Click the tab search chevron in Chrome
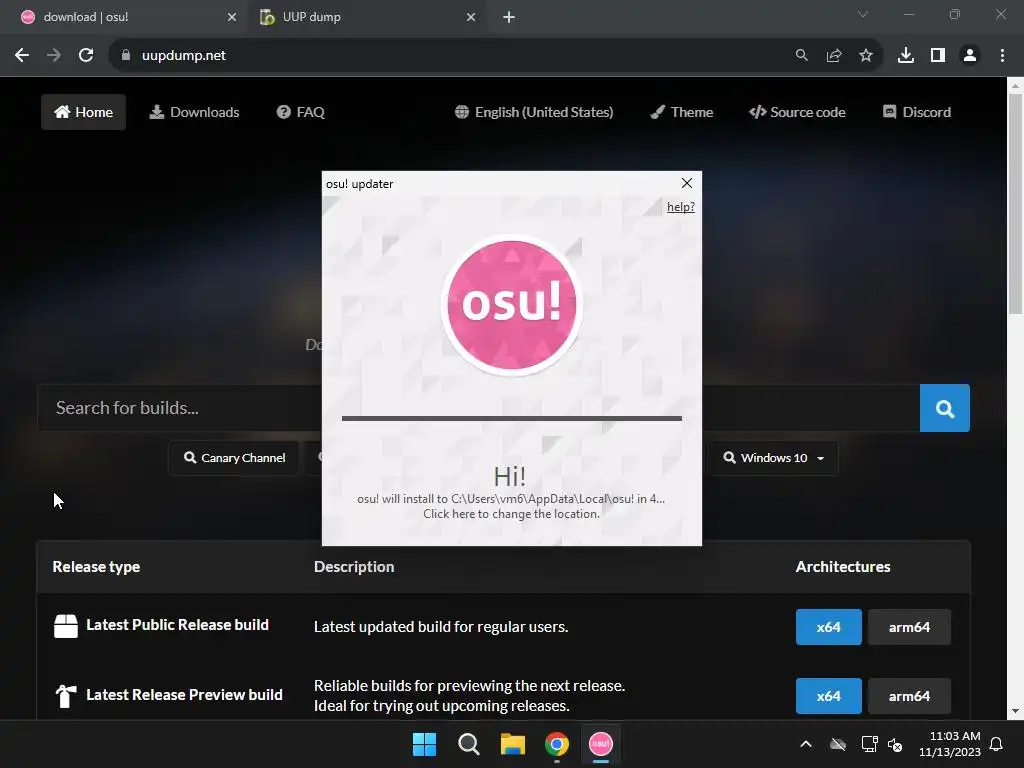This screenshot has width=1024, height=768. click(x=863, y=14)
